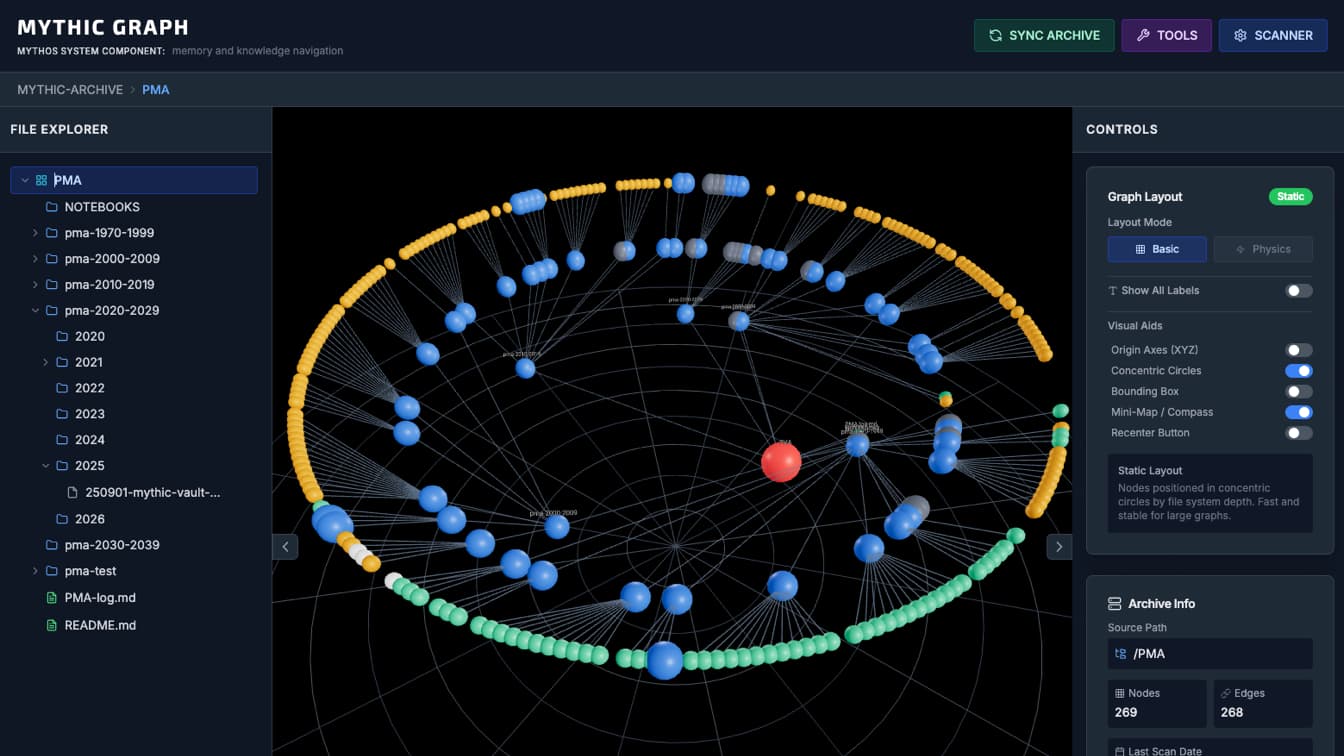Open the PMA-log.md label
Viewport: 1344px width, 756px height.
tap(100, 598)
